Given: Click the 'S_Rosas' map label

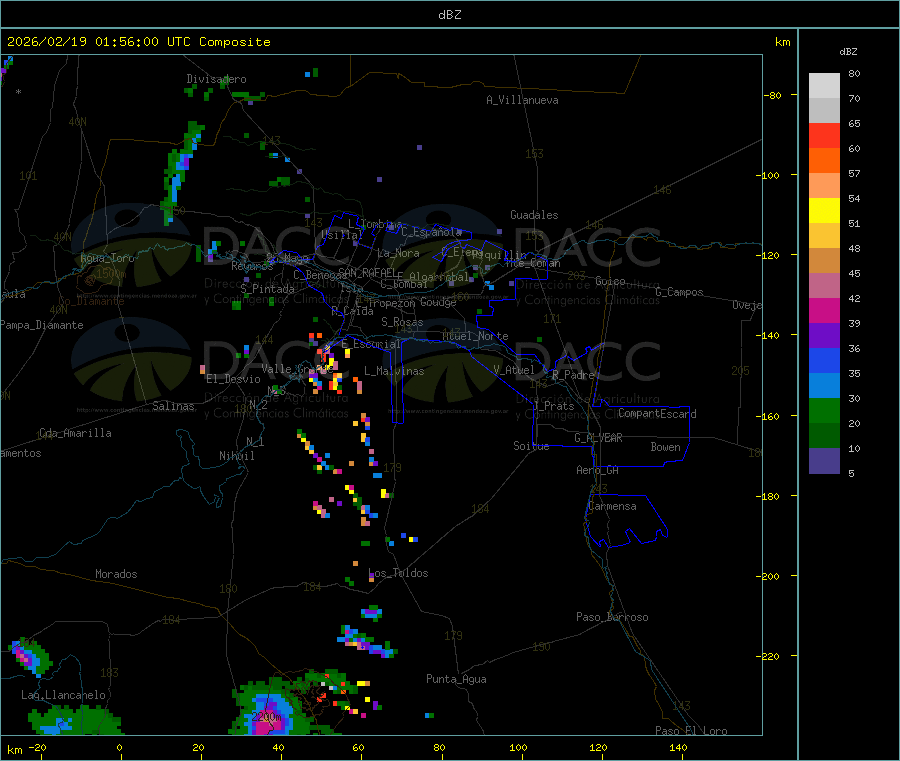Looking at the screenshot, I should 402,322.
